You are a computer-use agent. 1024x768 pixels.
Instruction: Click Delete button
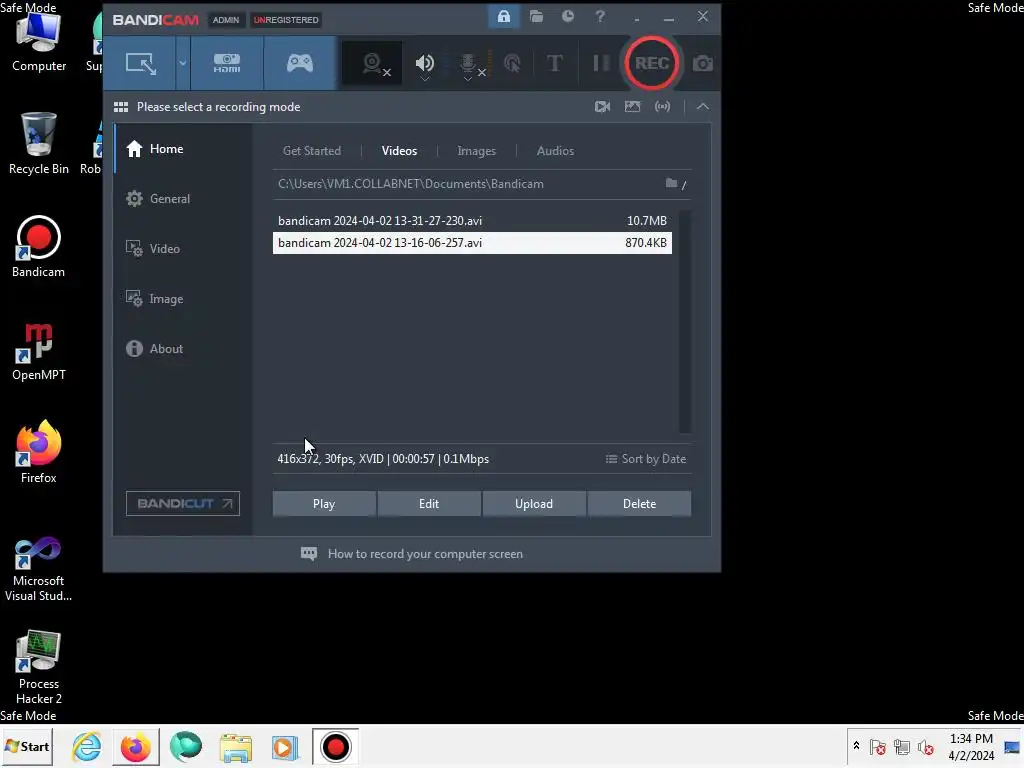tap(639, 504)
